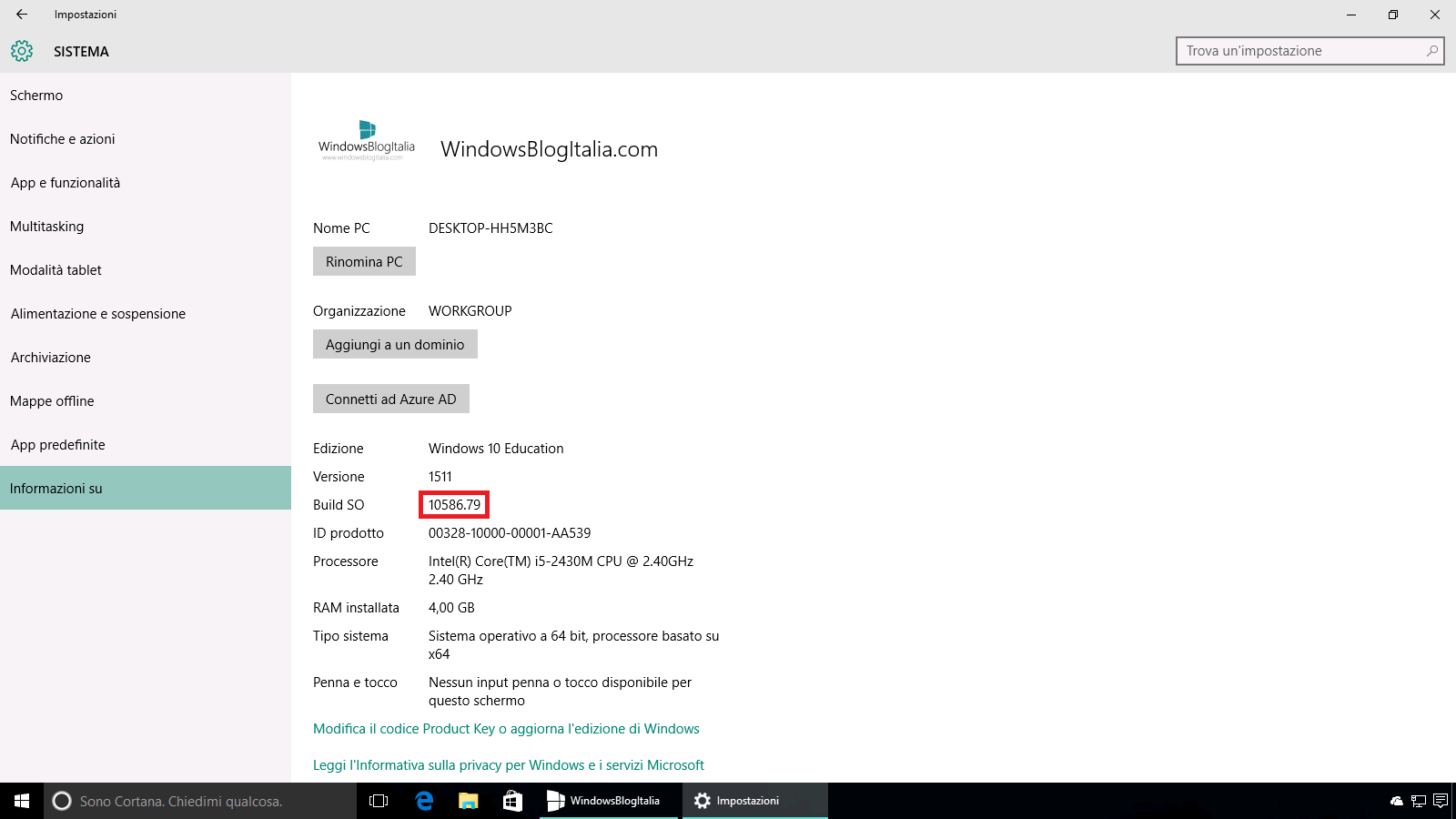Open Modifica il codice Product Key link
The image size is (1456, 819).
(x=506, y=729)
